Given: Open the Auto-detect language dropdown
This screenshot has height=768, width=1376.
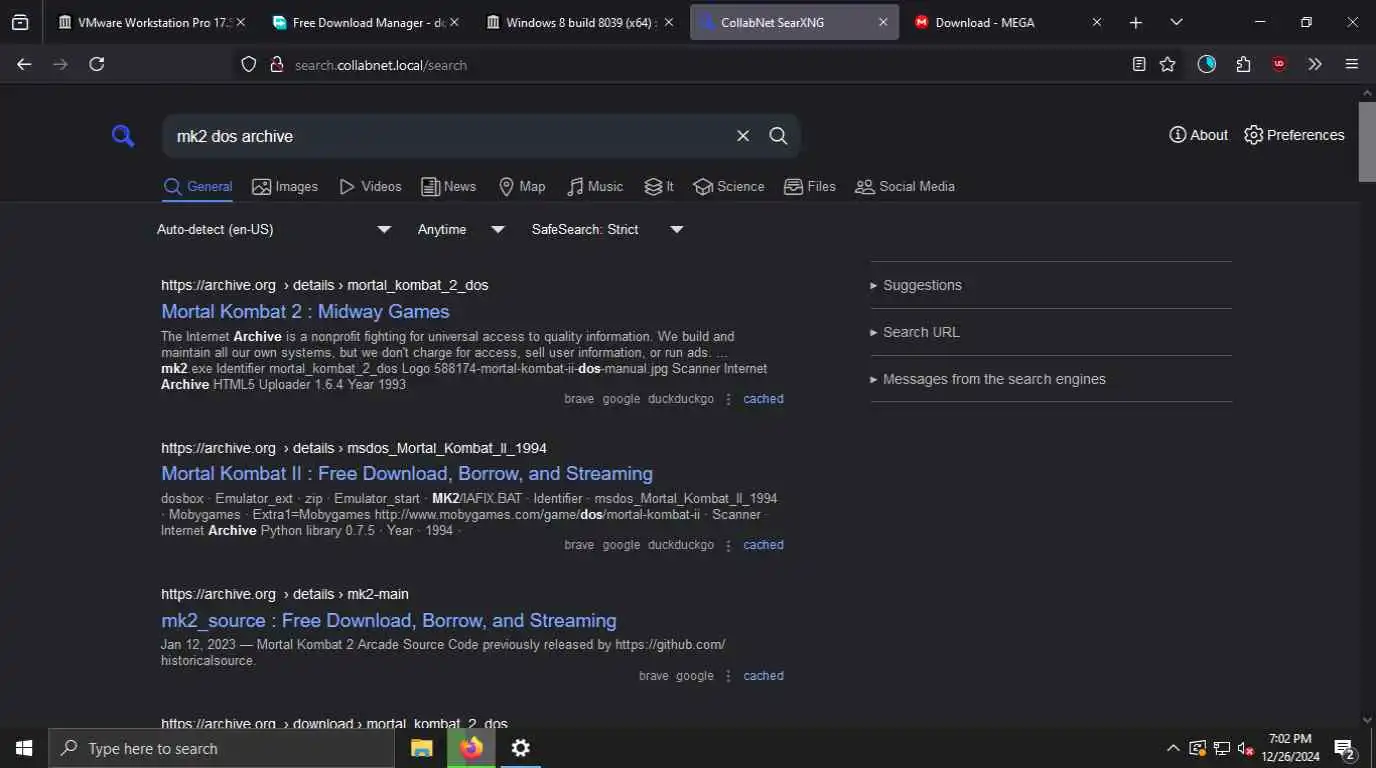Looking at the screenshot, I should click(x=274, y=229).
